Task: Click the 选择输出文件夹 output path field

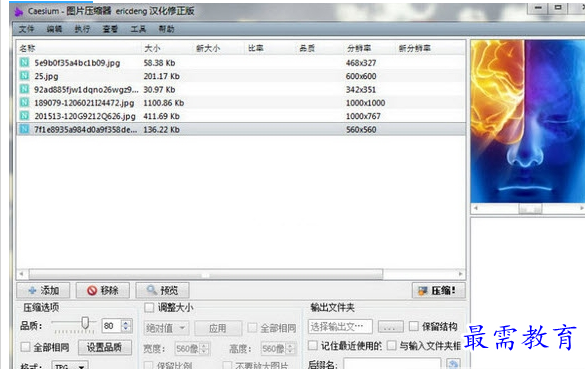Action: click(340, 327)
